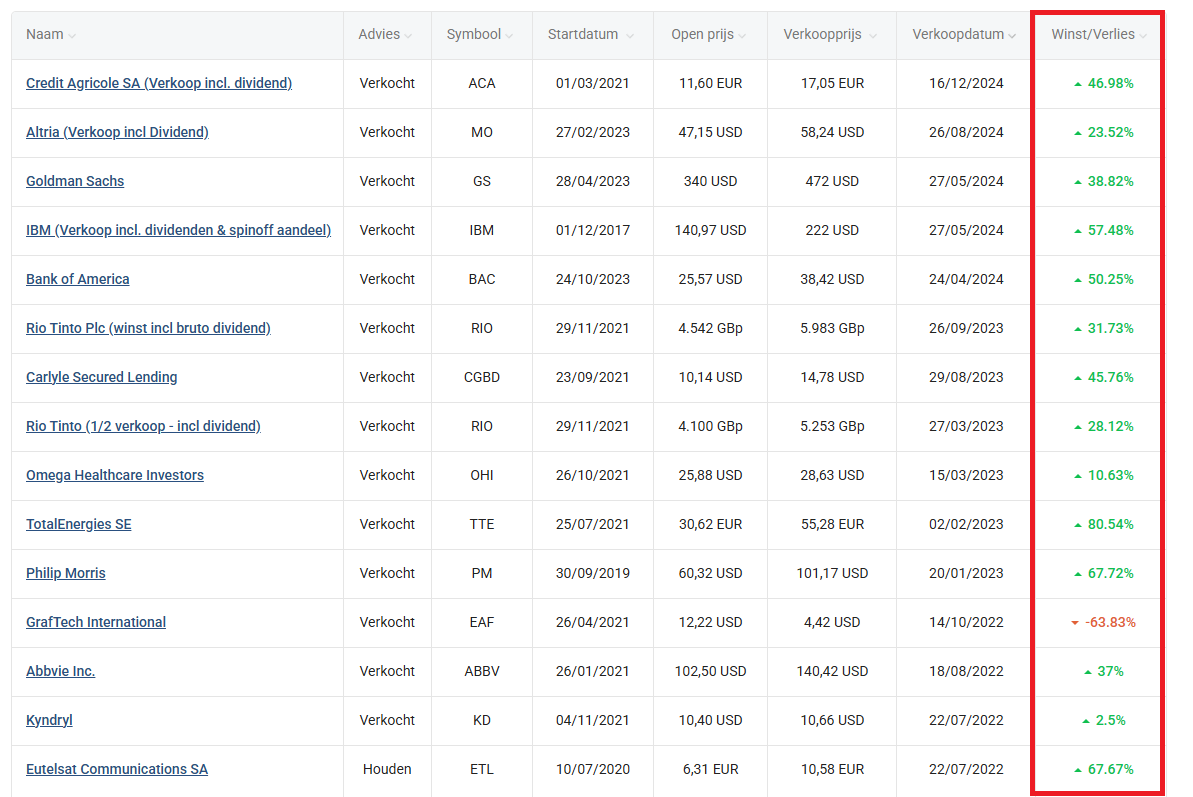
Task: Click the up arrow icon next to 67.67%
Action: 1077,770
